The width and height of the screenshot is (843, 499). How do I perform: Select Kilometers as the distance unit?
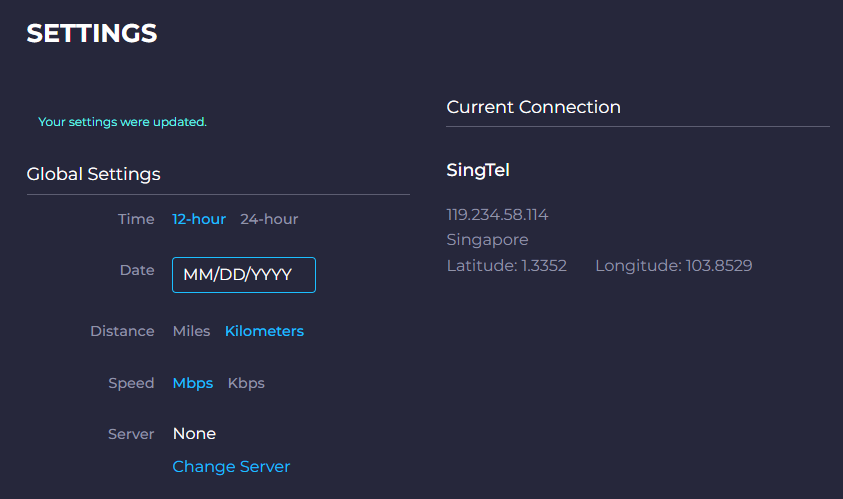tap(264, 331)
